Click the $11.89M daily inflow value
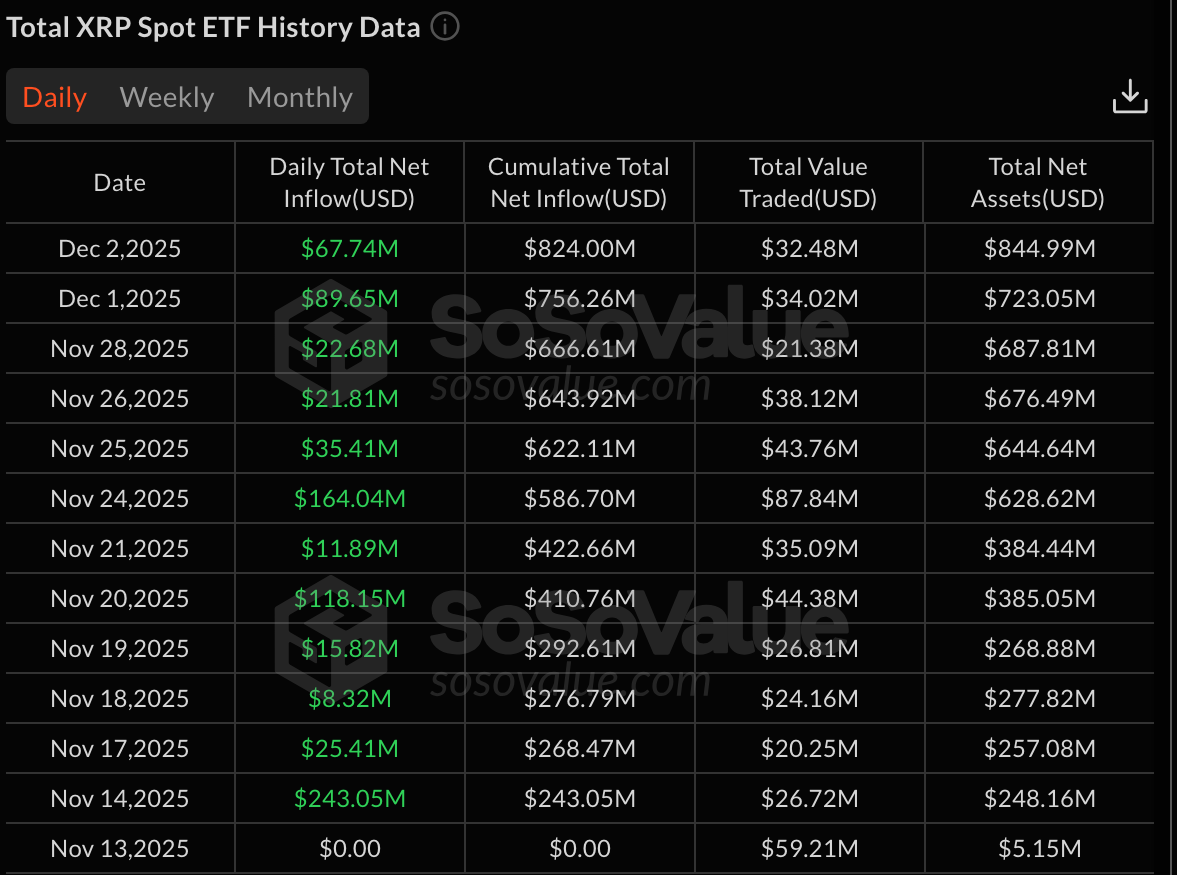Viewport: 1177px width, 875px height. coord(350,549)
